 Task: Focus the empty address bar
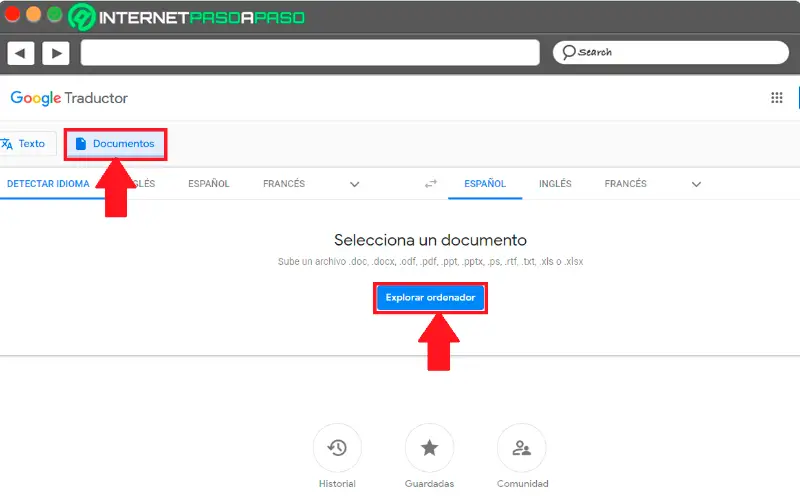tap(310, 53)
